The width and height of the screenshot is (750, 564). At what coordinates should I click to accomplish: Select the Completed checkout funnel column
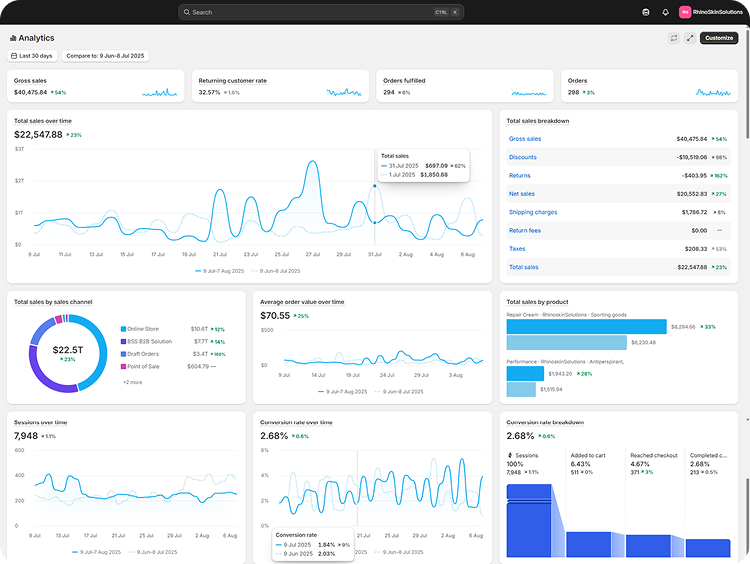(x=708, y=502)
